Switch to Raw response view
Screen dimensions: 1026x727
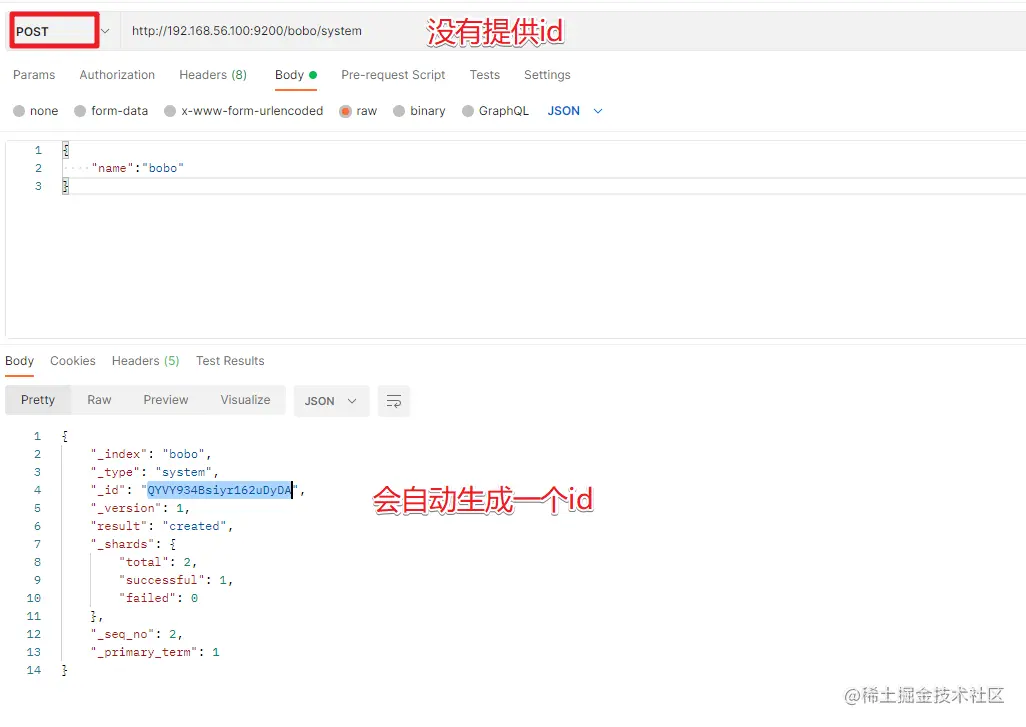pos(99,400)
